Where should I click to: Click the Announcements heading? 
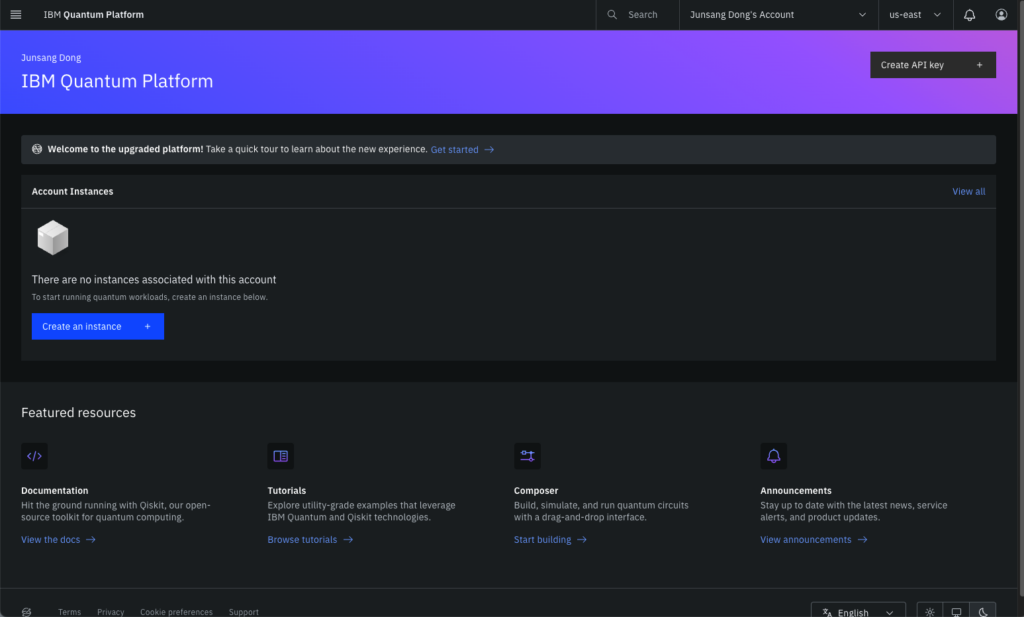pyautogui.click(x=795, y=490)
